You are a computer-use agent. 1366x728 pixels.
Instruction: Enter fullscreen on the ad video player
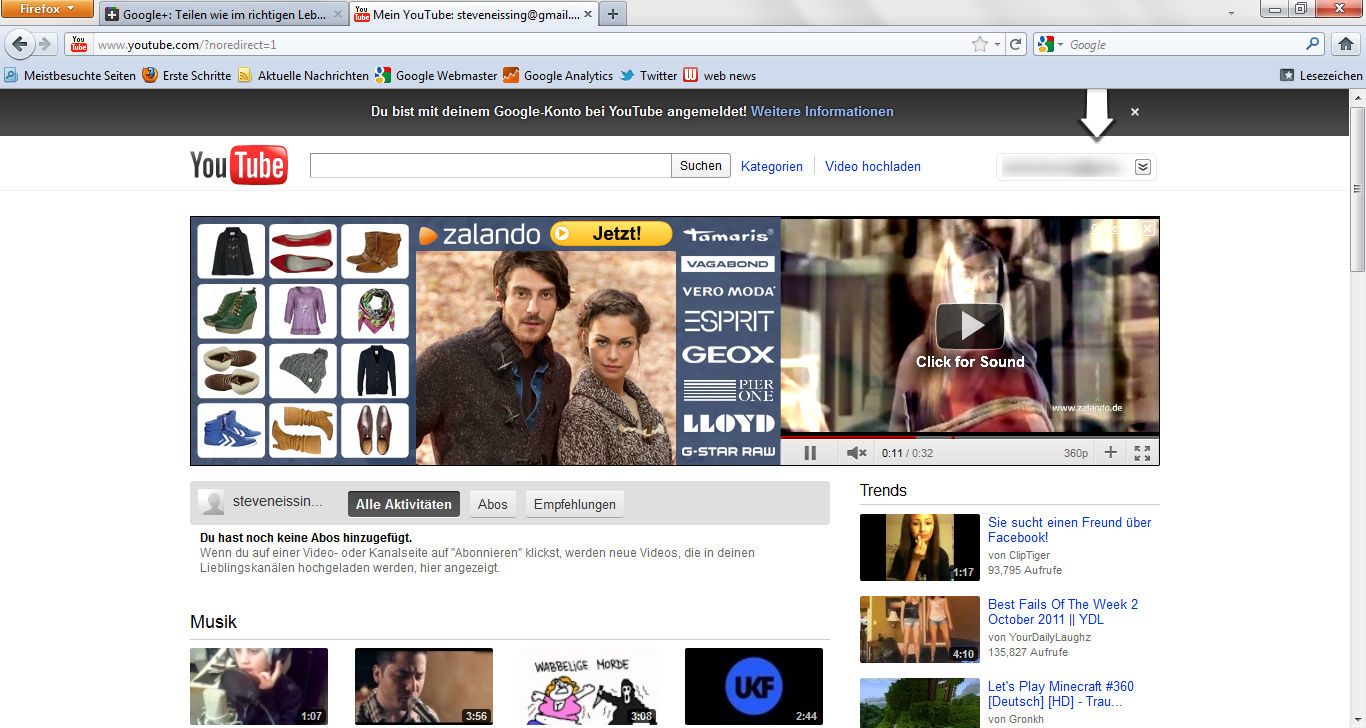(x=1142, y=452)
